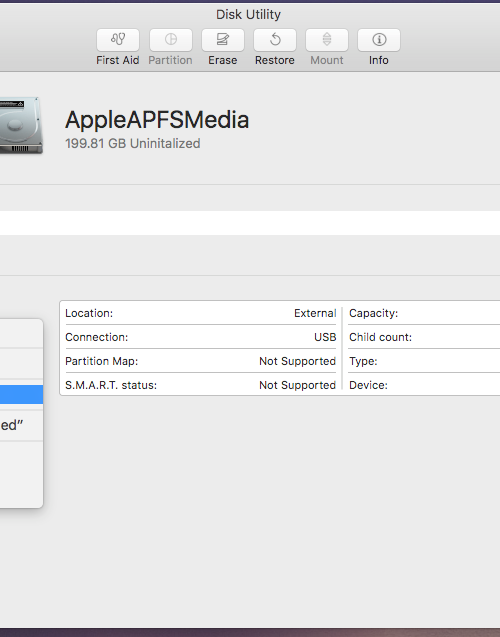Click the Restore toolbar icon
The image size is (500, 637).
click(275, 40)
